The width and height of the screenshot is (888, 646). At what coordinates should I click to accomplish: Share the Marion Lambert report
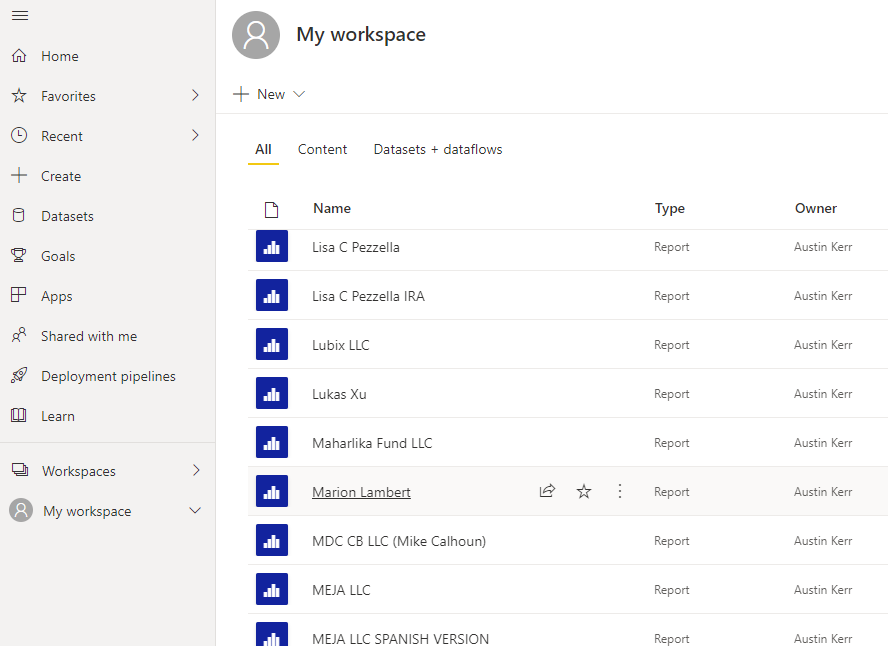[x=547, y=491]
